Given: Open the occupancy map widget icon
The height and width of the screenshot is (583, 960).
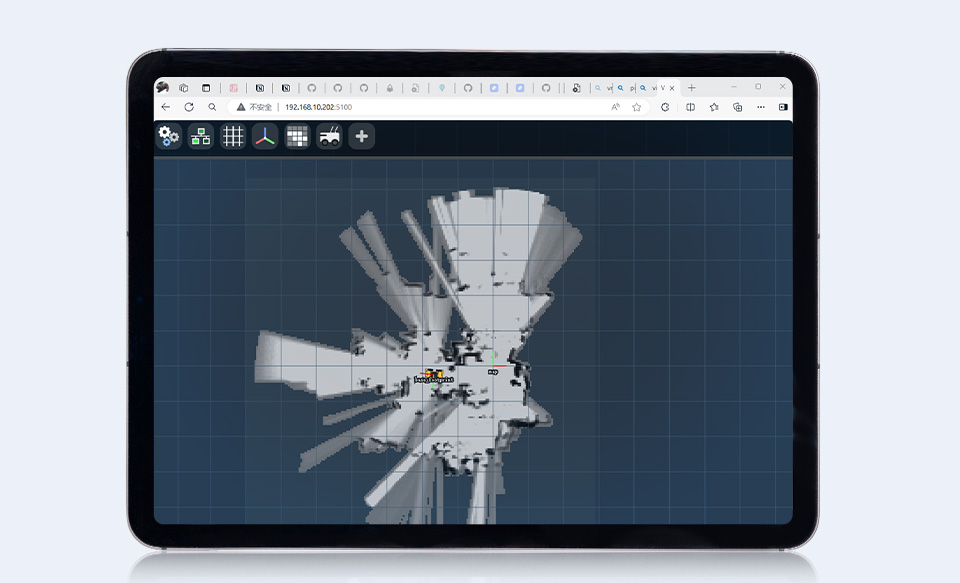Looking at the screenshot, I should (297, 136).
